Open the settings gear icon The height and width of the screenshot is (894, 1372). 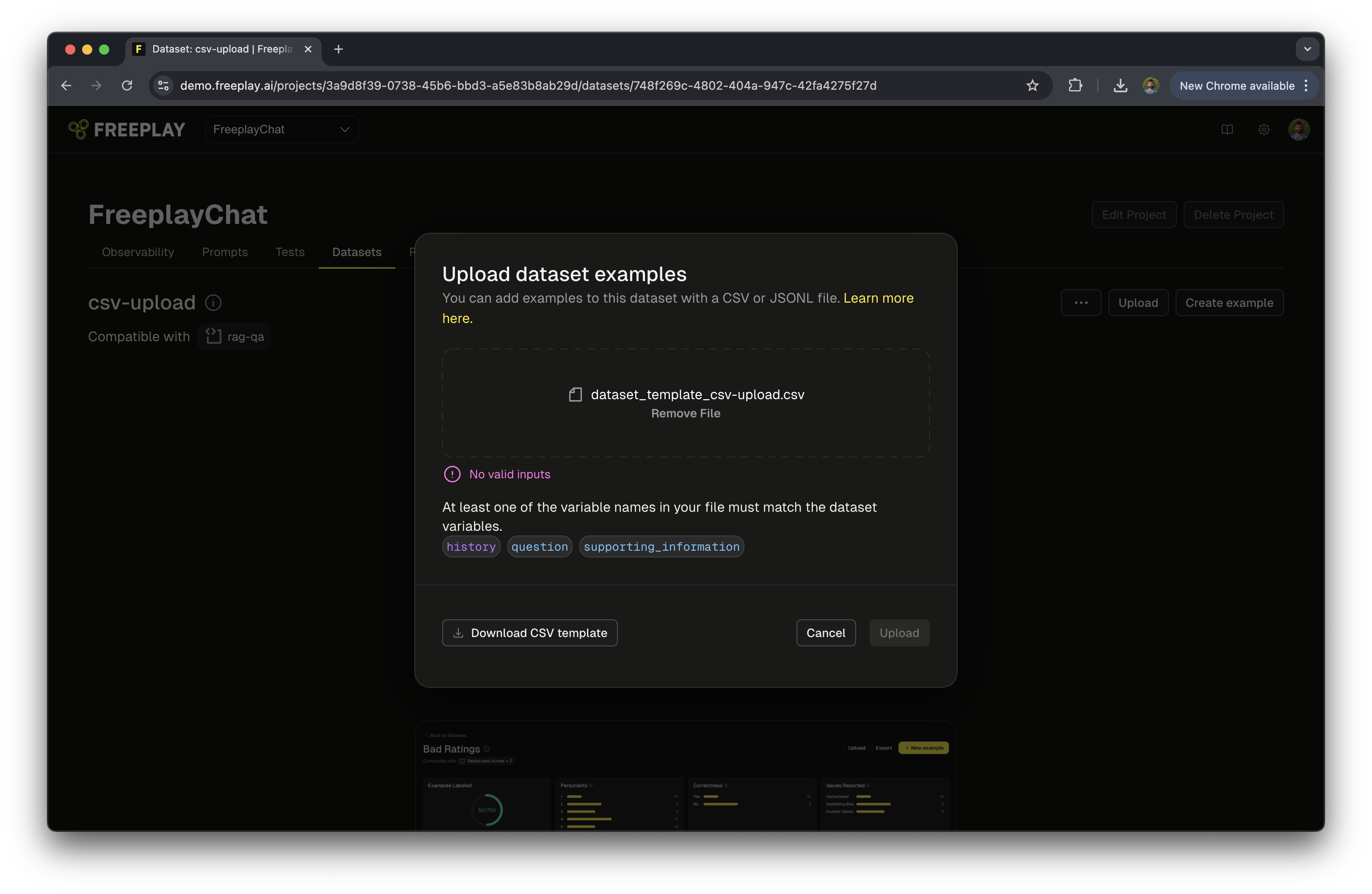coord(1264,129)
